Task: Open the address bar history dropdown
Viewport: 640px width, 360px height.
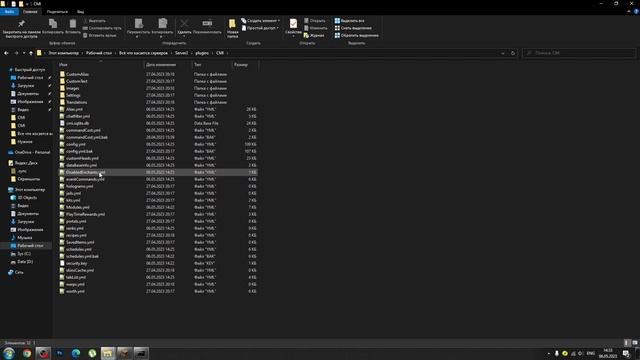Action: [x=502, y=53]
